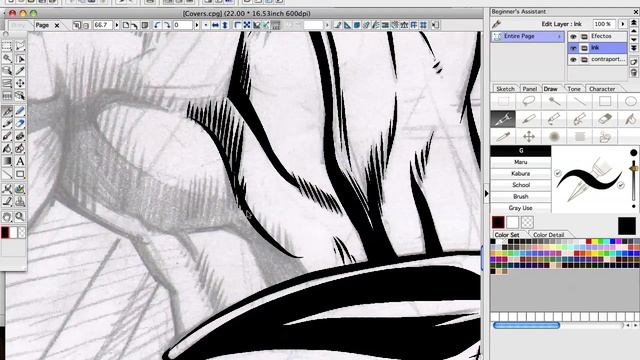Choose the blue Pencil tool
This screenshot has width=640, height=360.
tap(20, 111)
